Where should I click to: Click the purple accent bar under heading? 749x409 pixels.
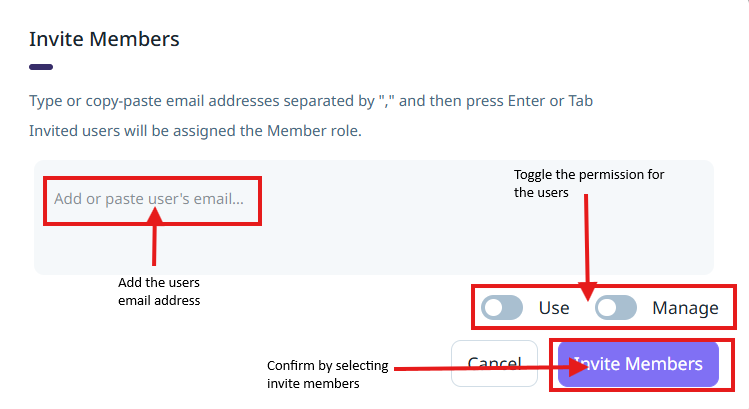point(41,67)
